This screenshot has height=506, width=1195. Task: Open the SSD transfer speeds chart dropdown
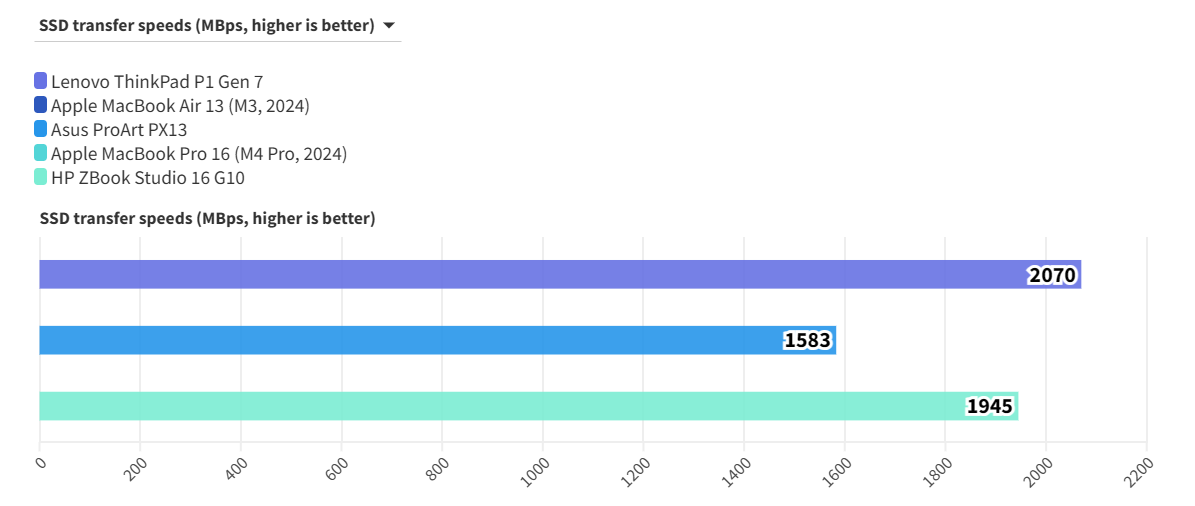(x=207, y=26)
